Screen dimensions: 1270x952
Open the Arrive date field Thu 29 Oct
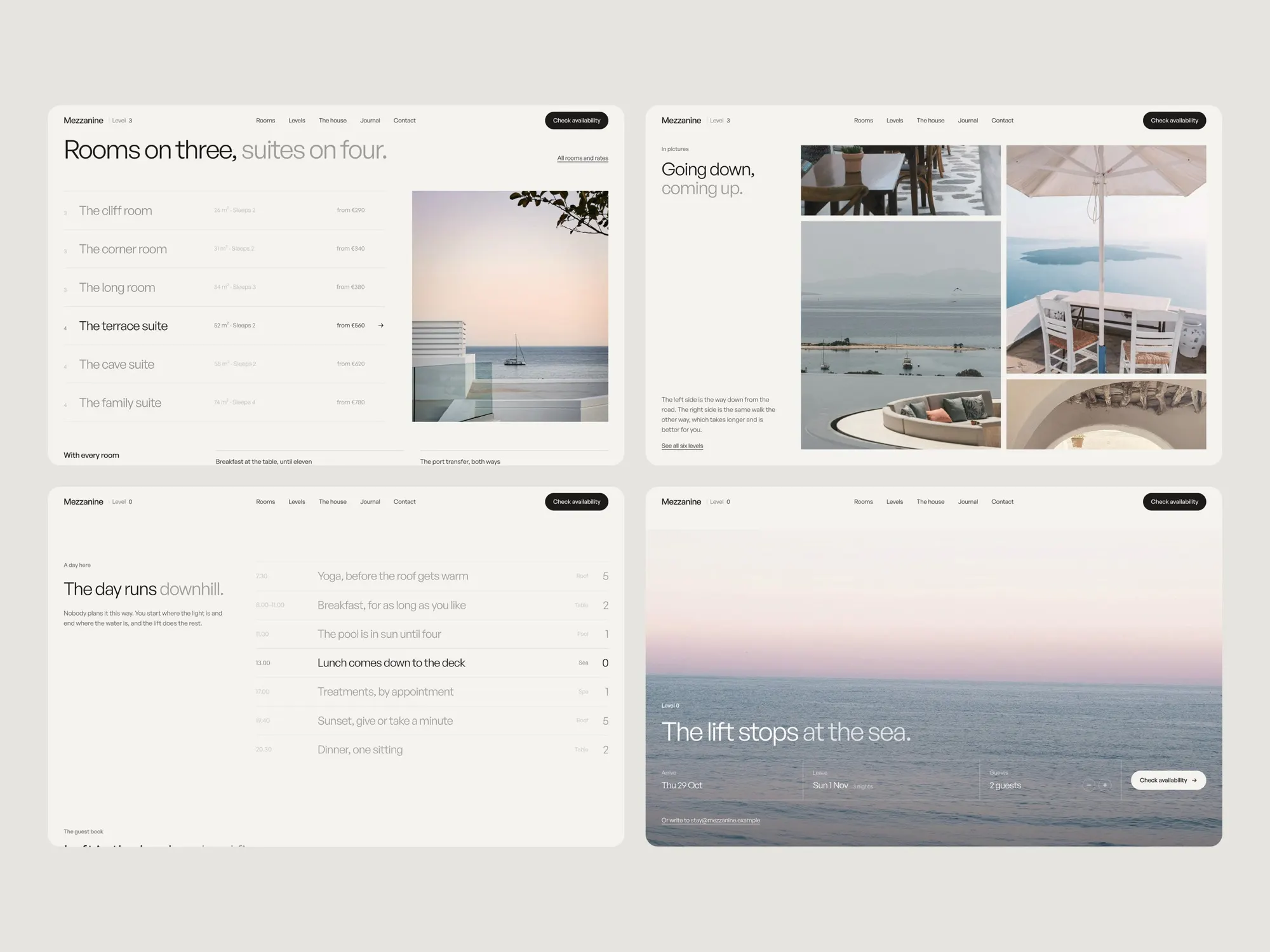pos(732,781)
